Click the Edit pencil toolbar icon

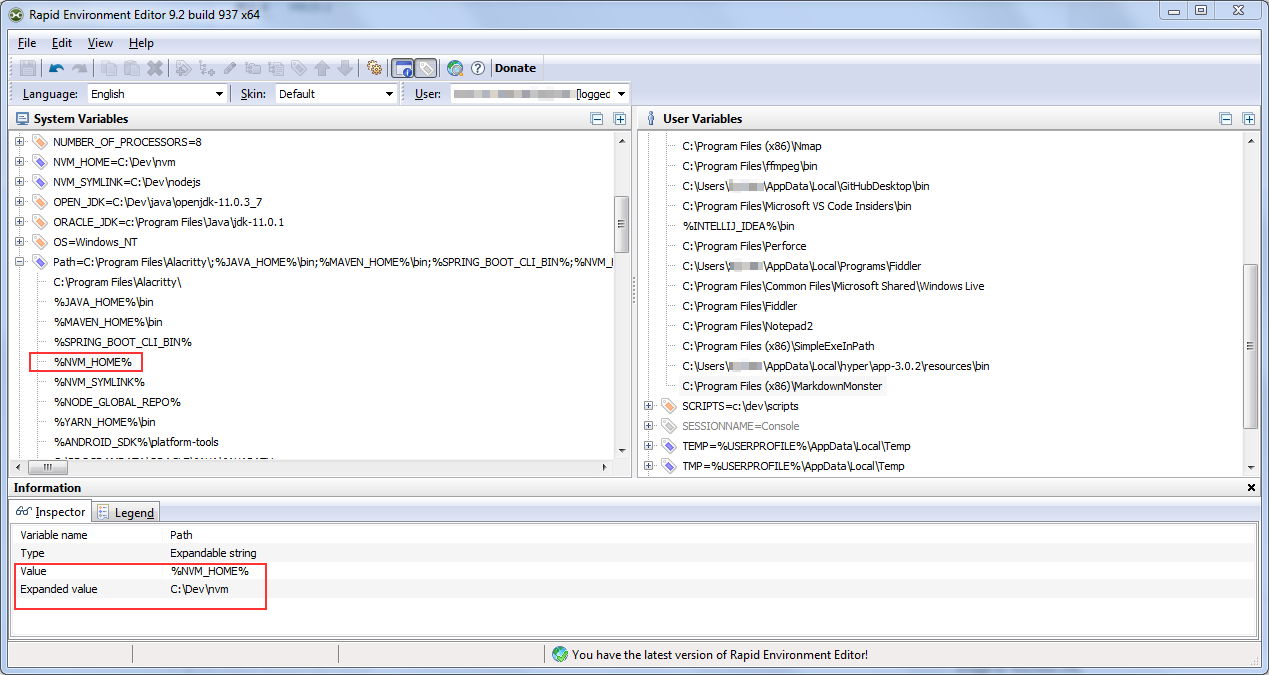tap(230, 68)
